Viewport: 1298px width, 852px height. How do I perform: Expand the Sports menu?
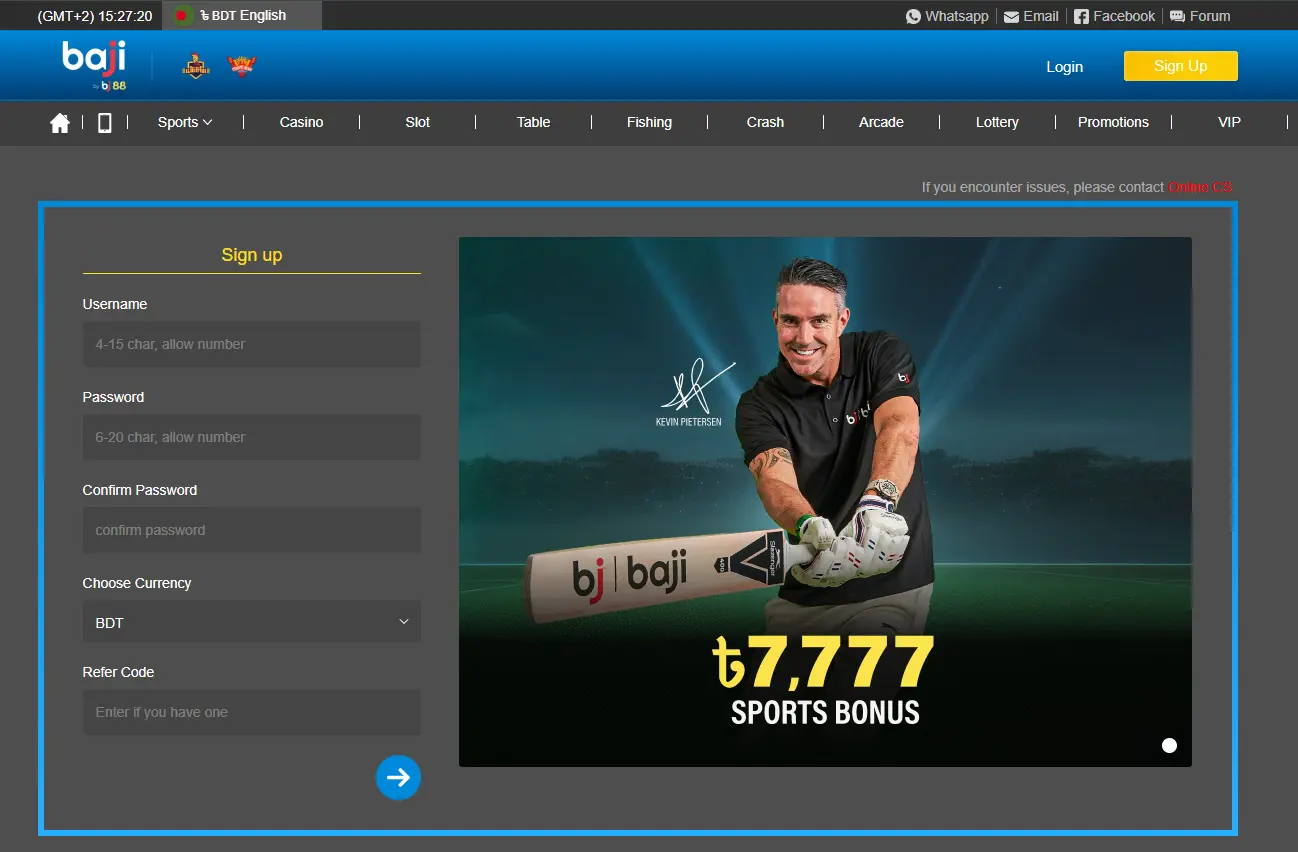[x=185, y=122]
